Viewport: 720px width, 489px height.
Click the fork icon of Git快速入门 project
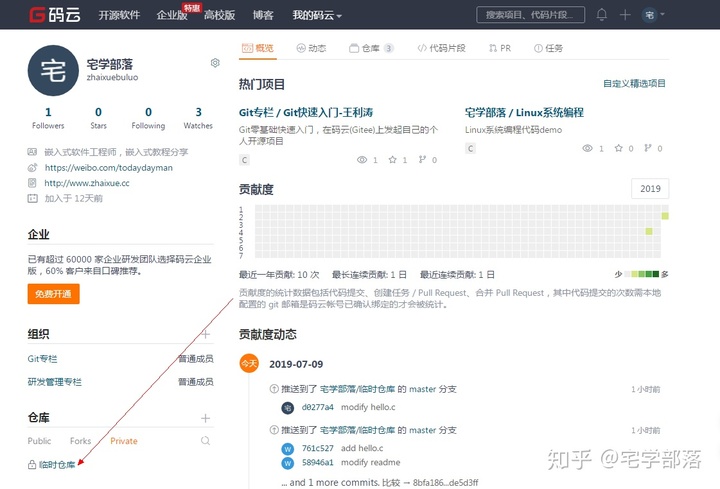[422, 160]
